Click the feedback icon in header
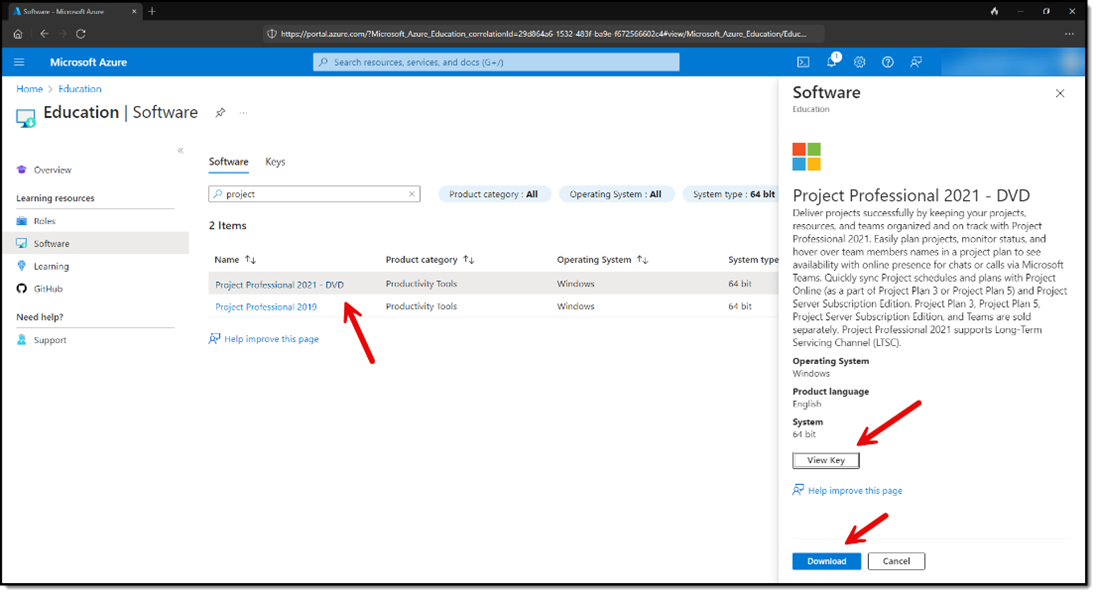Screen dimensions: 1096x594 [x=915, y=62]
